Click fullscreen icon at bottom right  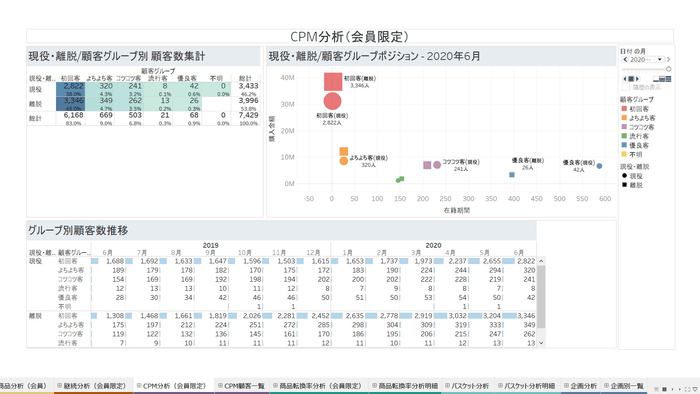[x=688, y=389]
